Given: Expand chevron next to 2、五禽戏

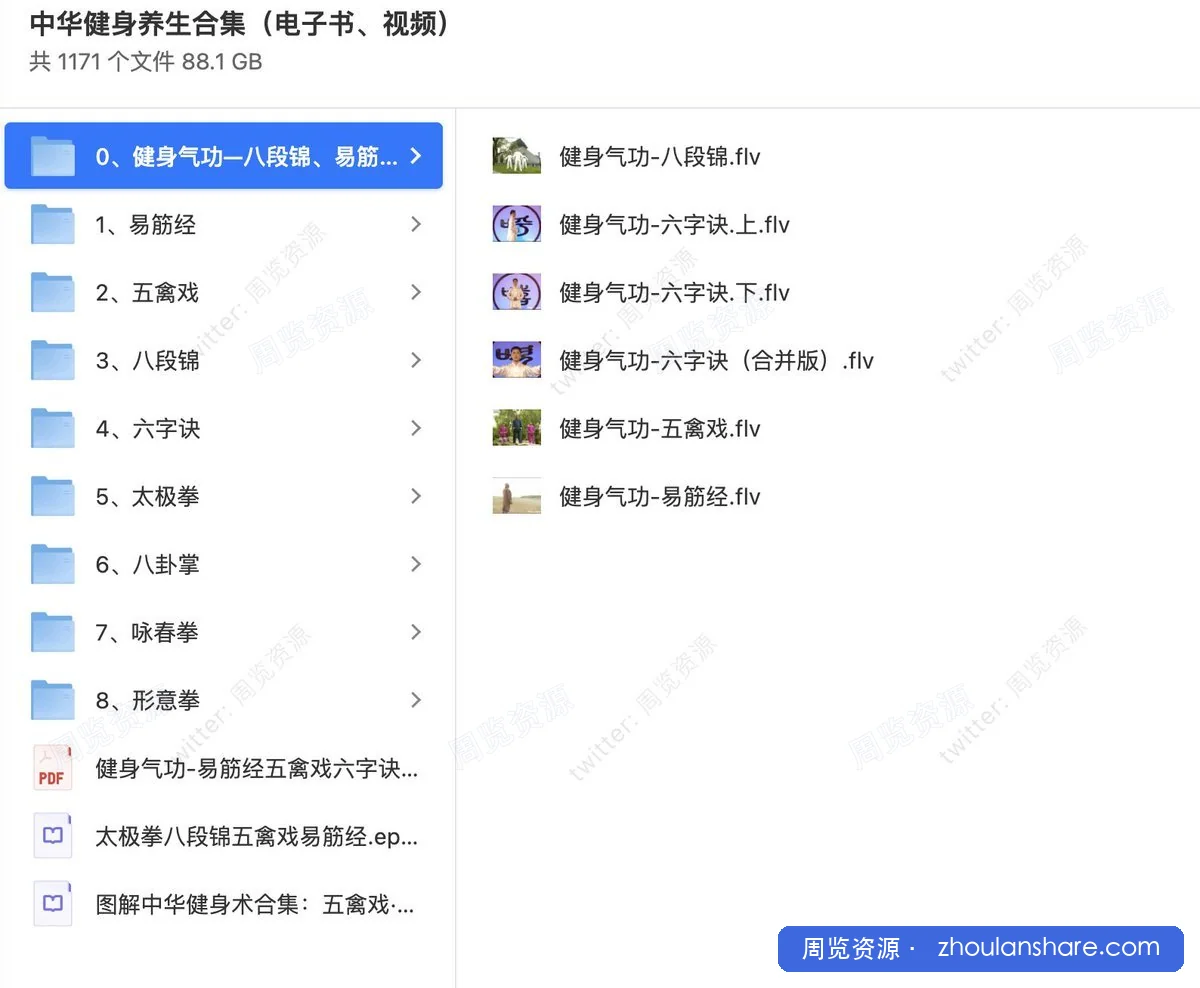Looking at the screenshot, I should click(416, 293).
